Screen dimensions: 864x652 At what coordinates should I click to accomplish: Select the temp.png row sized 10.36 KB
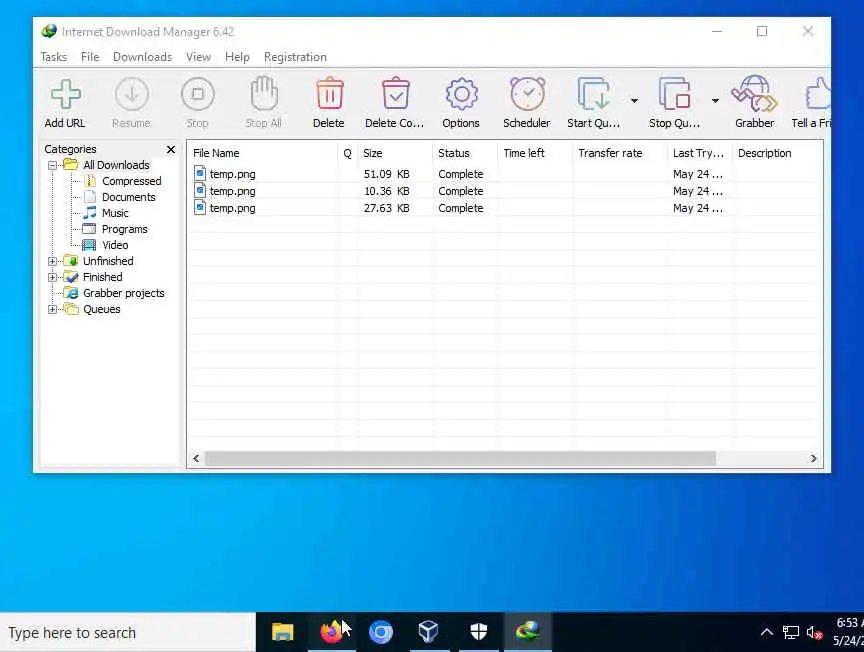tap(504, 191)
